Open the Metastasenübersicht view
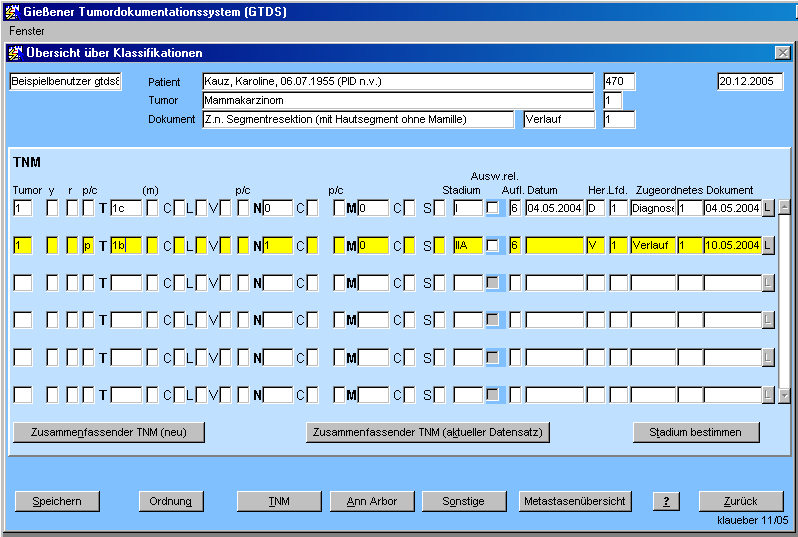The image size is (798, 537). point(574,501)
